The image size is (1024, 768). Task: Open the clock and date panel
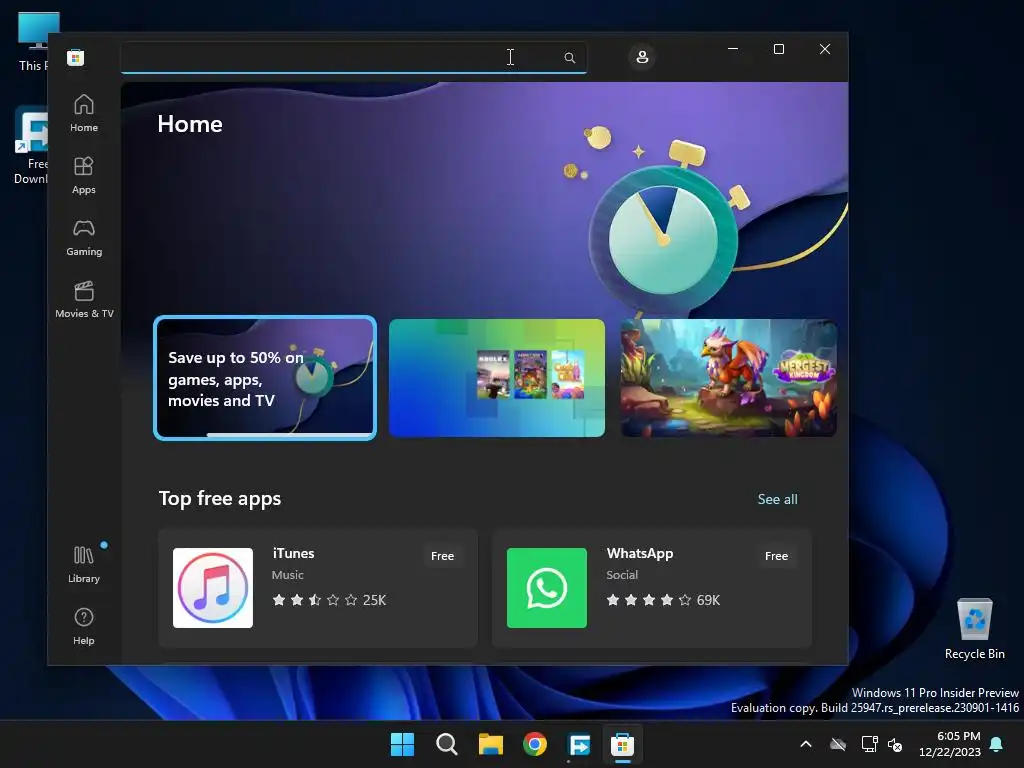[x=950, y=744]
